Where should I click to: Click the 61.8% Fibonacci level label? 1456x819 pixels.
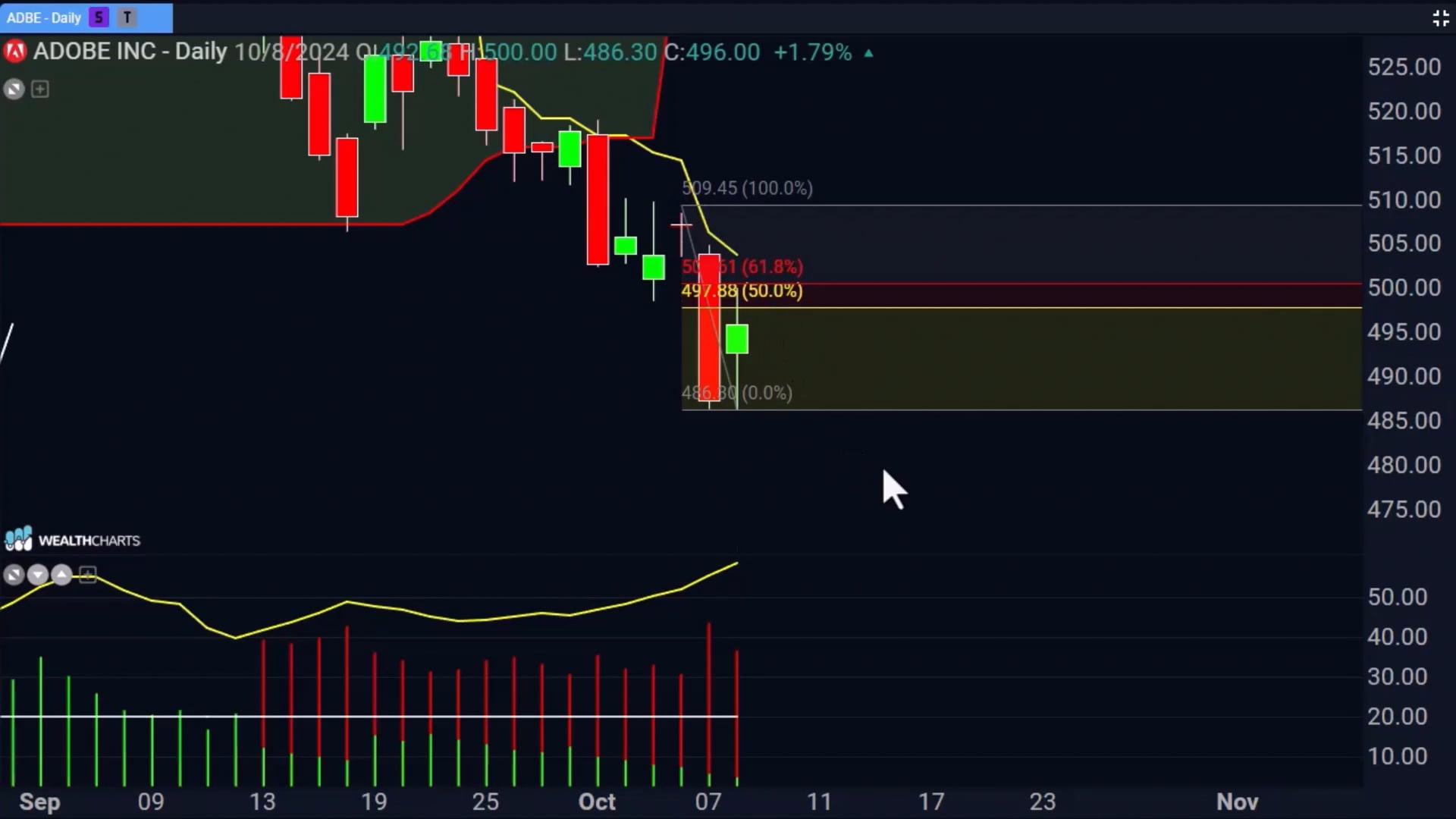[742, 267]
